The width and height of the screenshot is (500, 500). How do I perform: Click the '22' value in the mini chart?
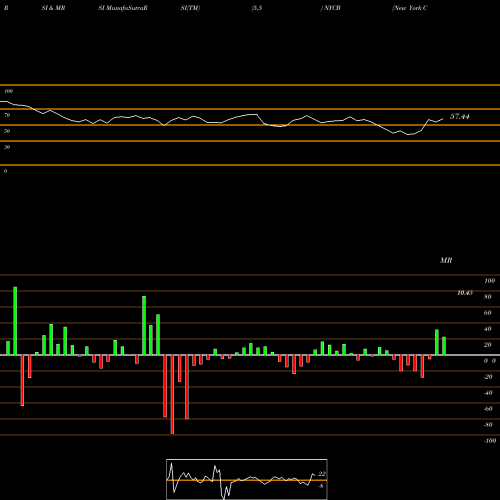[x=322, y=474]
